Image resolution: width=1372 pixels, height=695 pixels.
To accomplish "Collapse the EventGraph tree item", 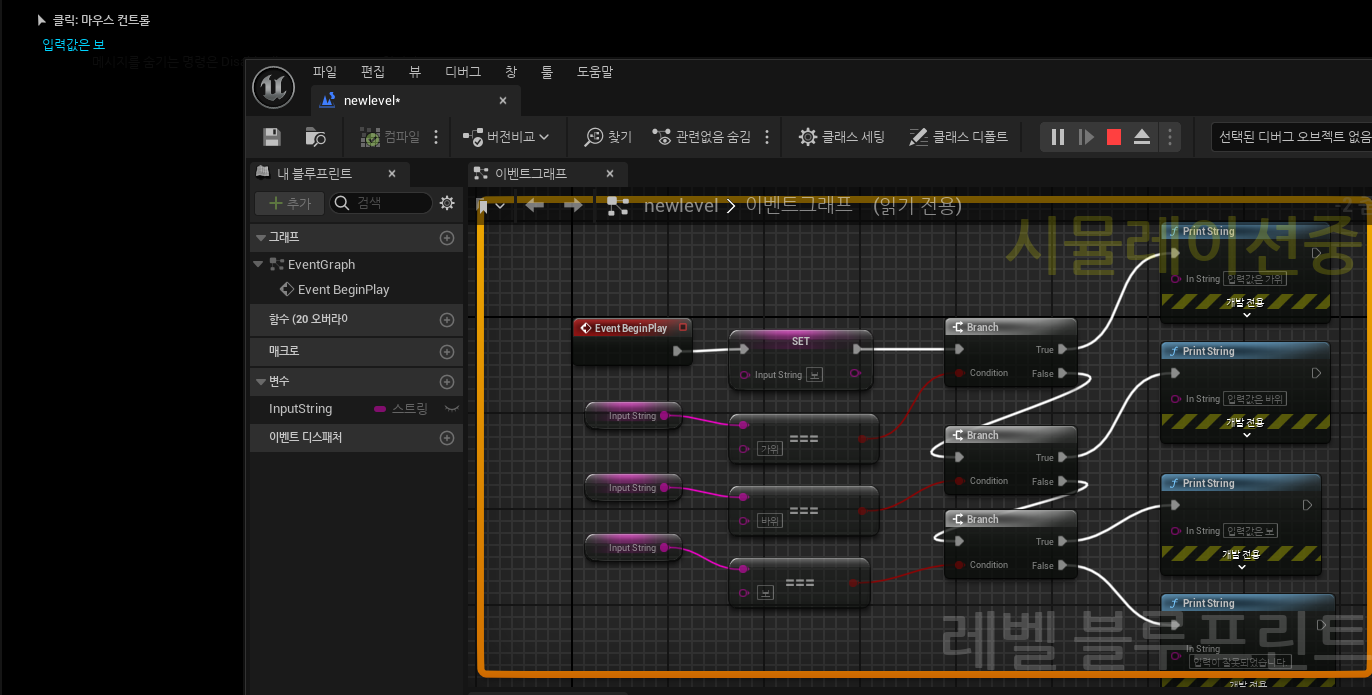I will point(259,265).
